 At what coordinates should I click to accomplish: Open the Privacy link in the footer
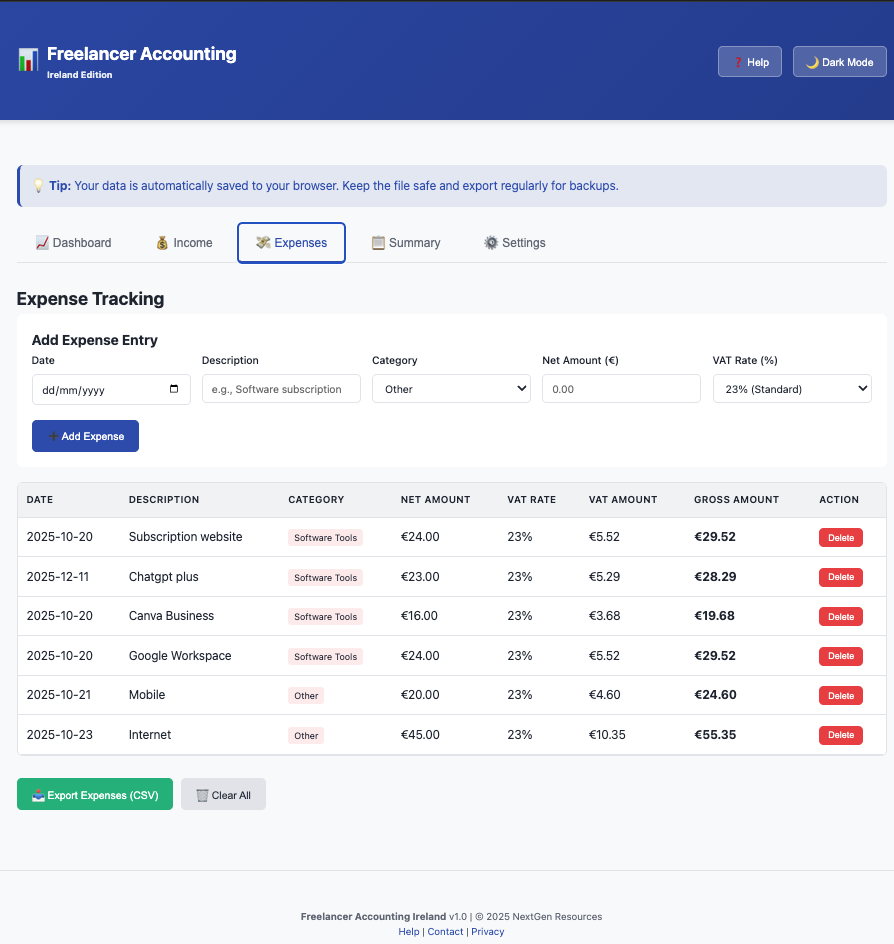click(488, 931)
